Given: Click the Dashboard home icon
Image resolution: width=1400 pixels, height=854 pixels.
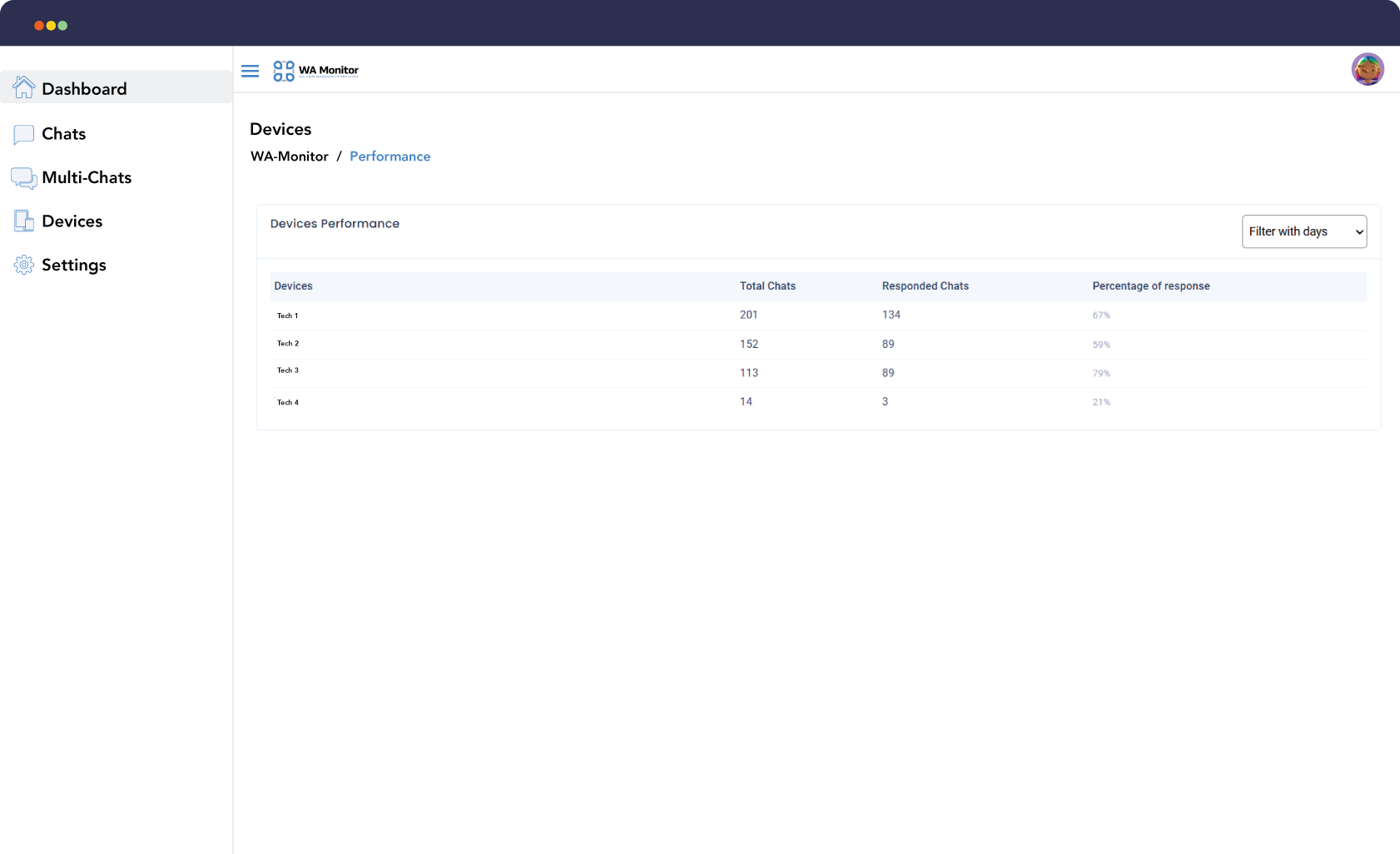Looking at the screenshot, I should [x=23, y=87].
